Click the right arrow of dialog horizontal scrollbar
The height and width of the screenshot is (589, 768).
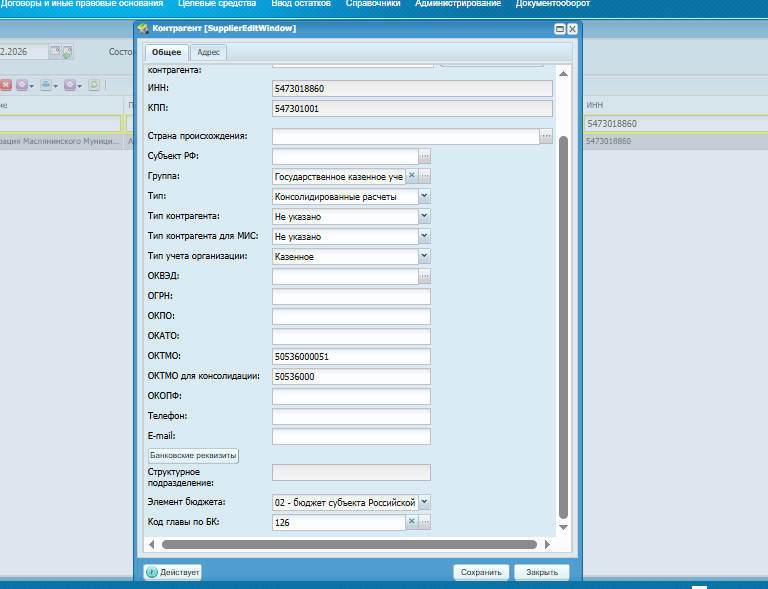click(x=547, y=544)
